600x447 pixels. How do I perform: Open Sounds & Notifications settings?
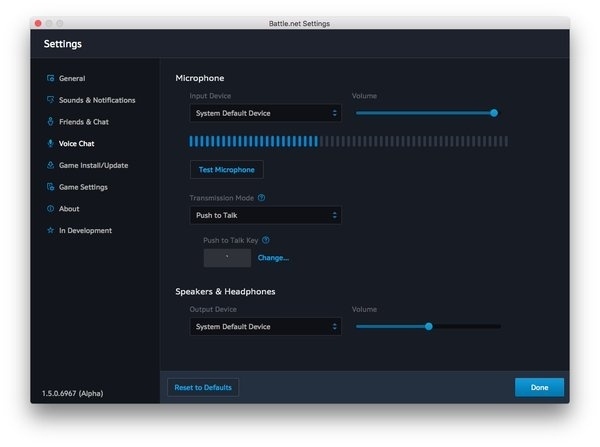pyautogui.click(x=97, y=100)
